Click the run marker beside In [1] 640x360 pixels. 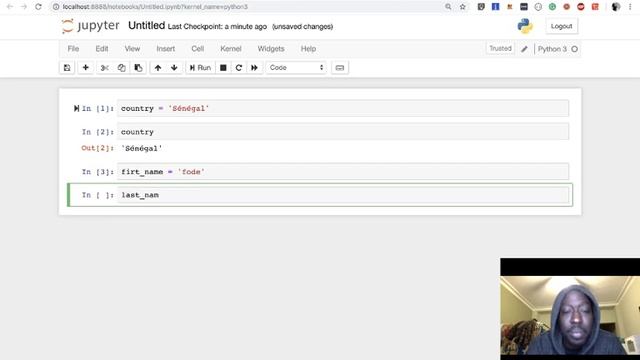tap(76, 109)
